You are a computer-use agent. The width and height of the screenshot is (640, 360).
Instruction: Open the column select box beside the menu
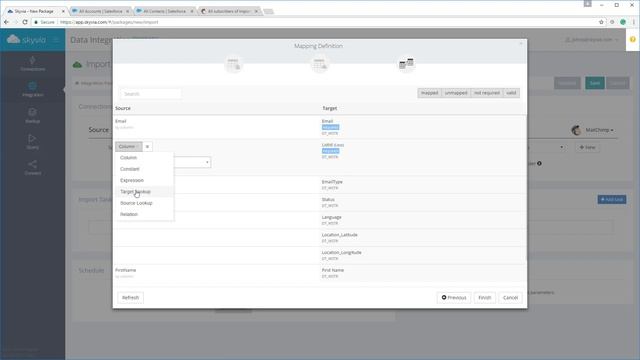point(192,162)
